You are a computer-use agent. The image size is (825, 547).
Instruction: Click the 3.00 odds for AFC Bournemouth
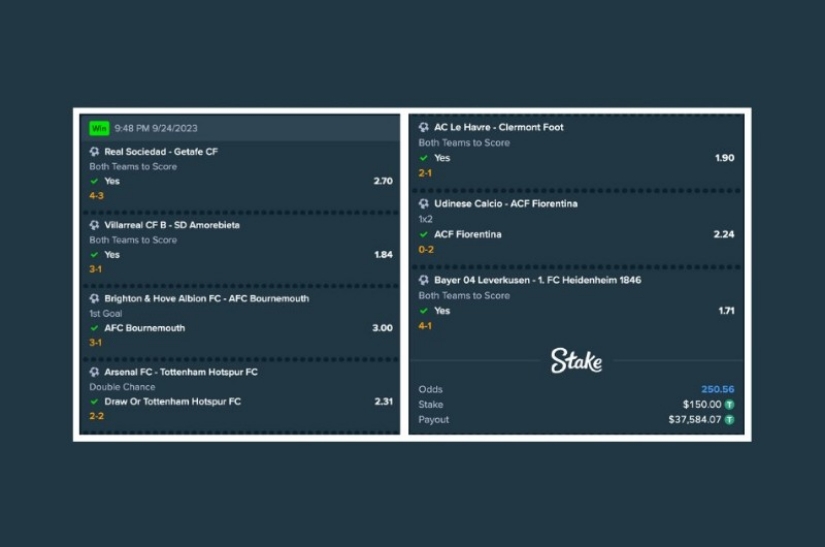point(383,328)
